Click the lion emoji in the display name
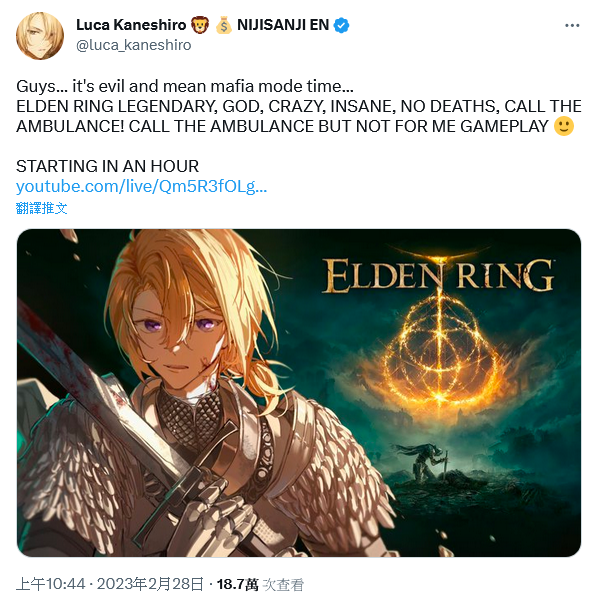The height and width of the screenshot is (609, 598). [x=200, y=25]
